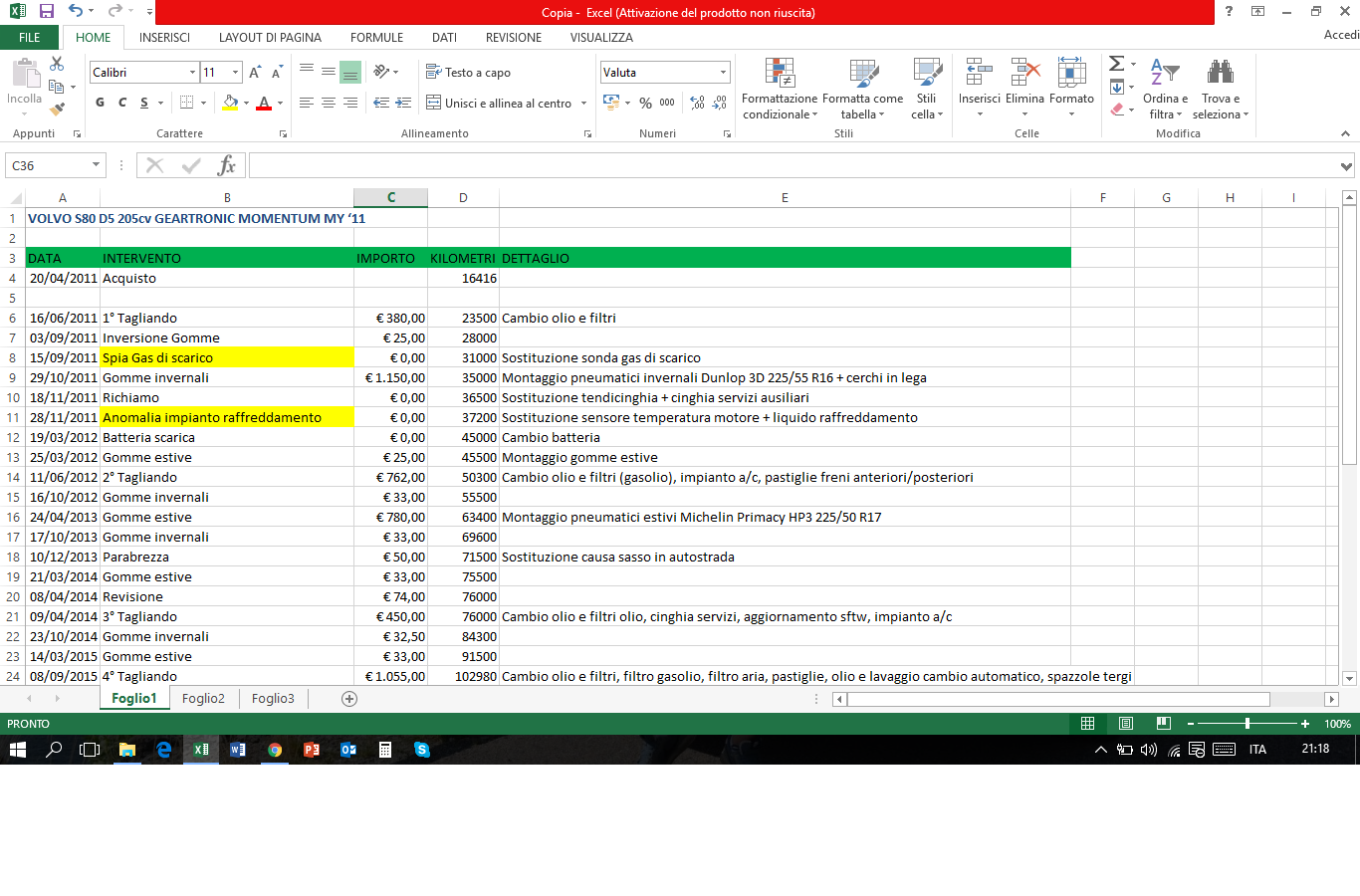Screen dimensions: 1360x896
Task: Click Accedi sign-in link
Action: (x=1341, y=35)
